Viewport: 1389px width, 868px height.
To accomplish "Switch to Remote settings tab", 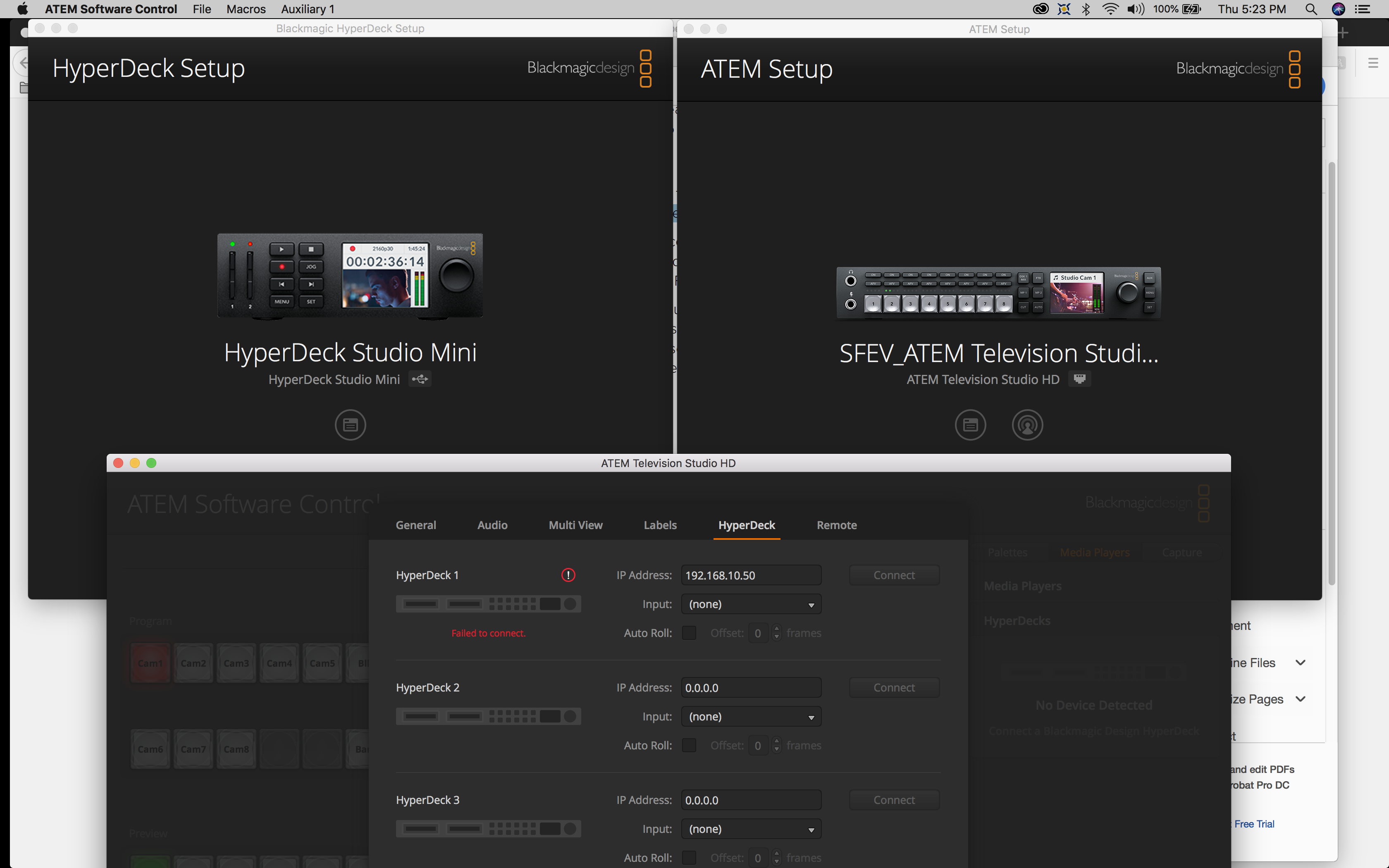I will 837,525.
